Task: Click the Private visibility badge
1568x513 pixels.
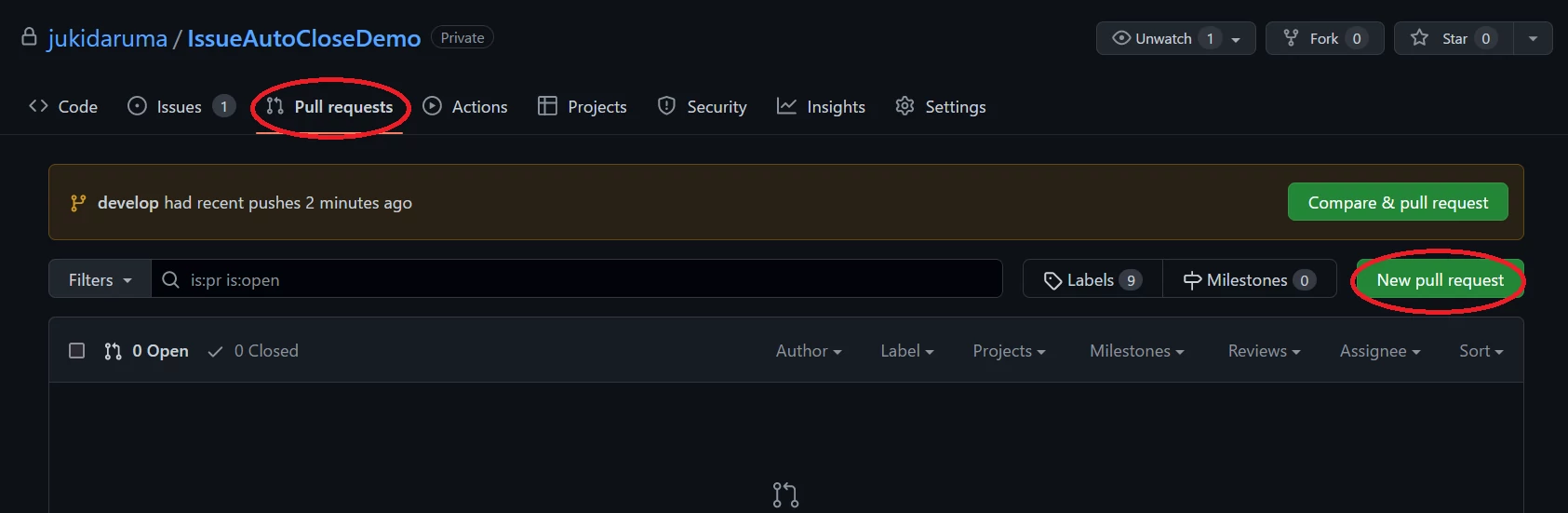Action: click(x=462, y=37)
